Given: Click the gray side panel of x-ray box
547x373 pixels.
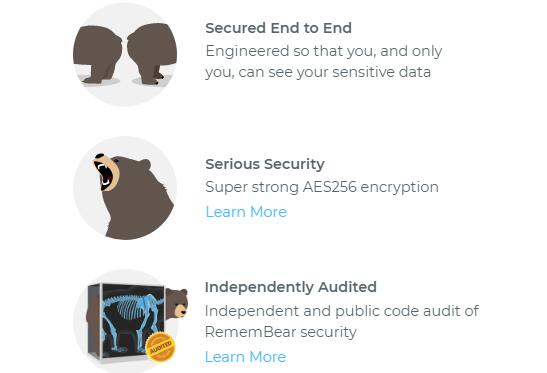Looking at the screenshot, I should pyautogui.click(x=94, y=319).
